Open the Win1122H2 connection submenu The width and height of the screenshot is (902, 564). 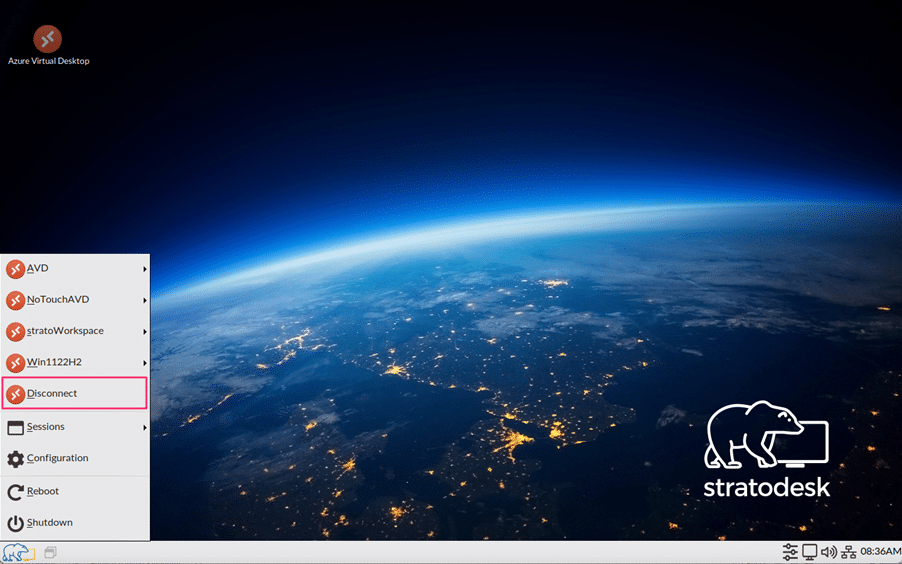coord(75,362)
